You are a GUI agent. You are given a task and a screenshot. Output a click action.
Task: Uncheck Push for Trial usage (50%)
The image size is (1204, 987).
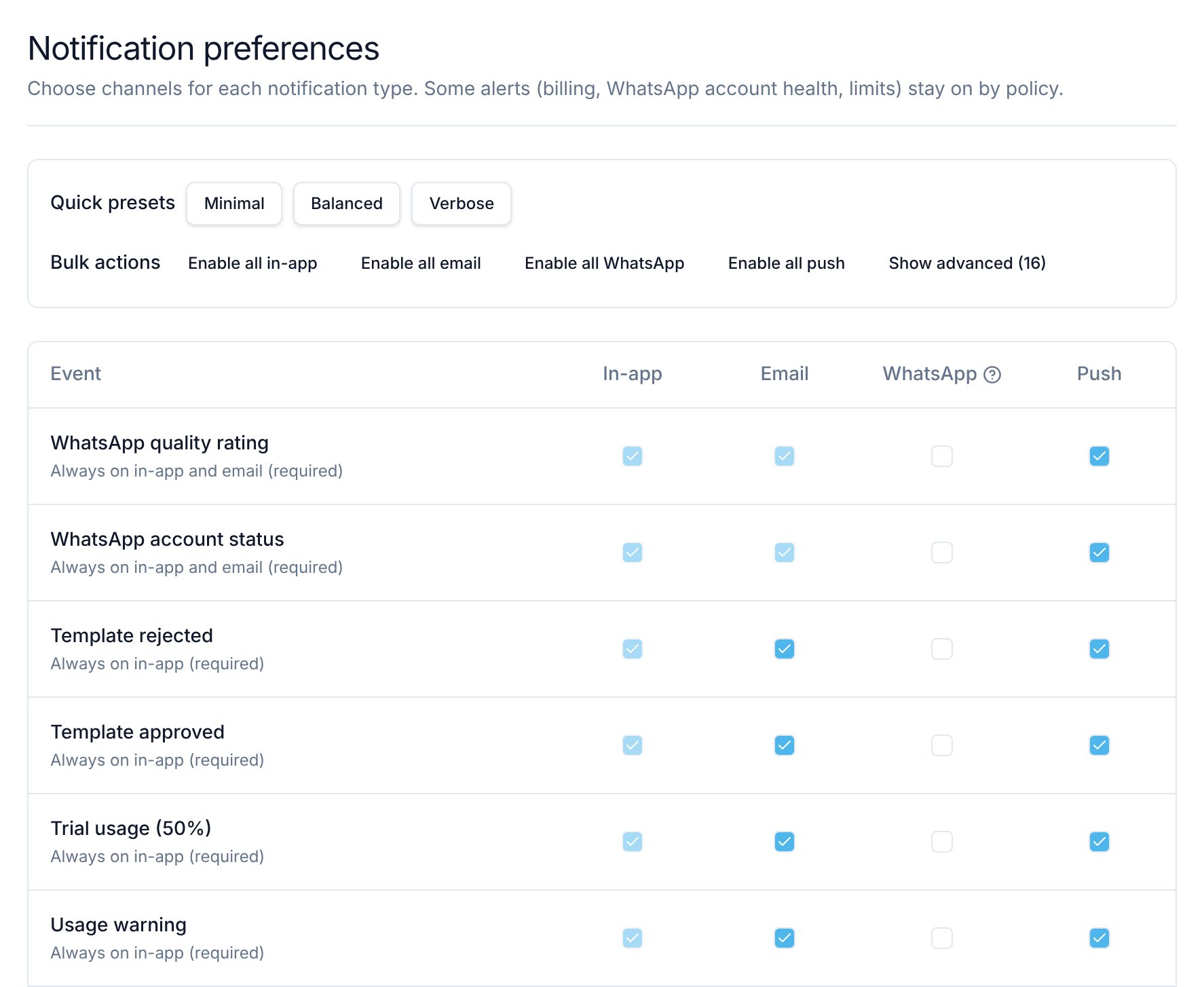pos(1099,842)
